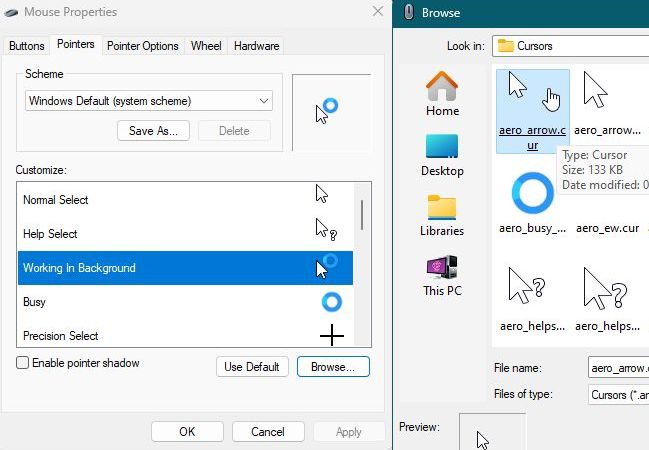Select the larger second aero_helps... cursor file
The width and height of the screenshot is (649, 450).
point(607,299)
